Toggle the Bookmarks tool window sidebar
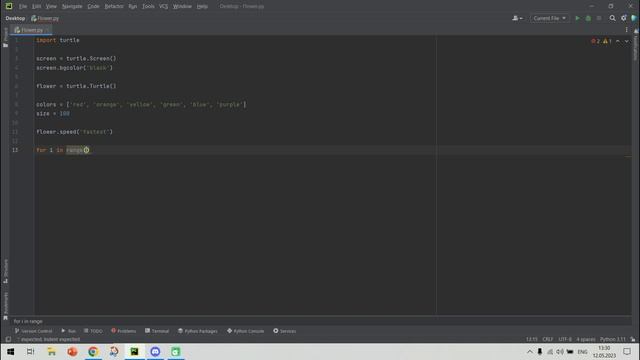The image size is (640, 360). tap(5, 306)
